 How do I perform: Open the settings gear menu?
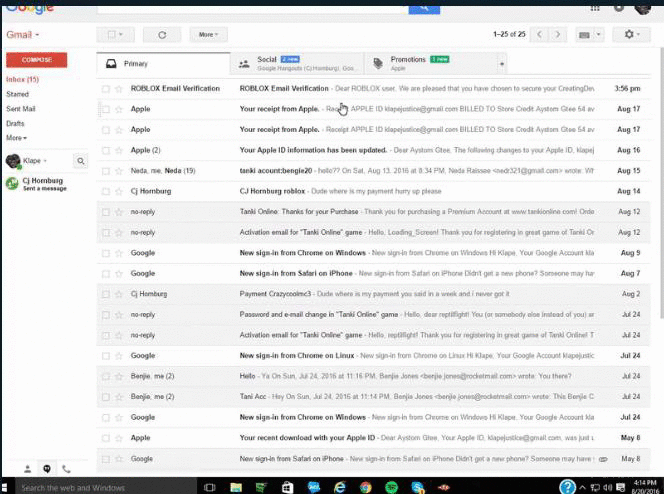(631, 34)
